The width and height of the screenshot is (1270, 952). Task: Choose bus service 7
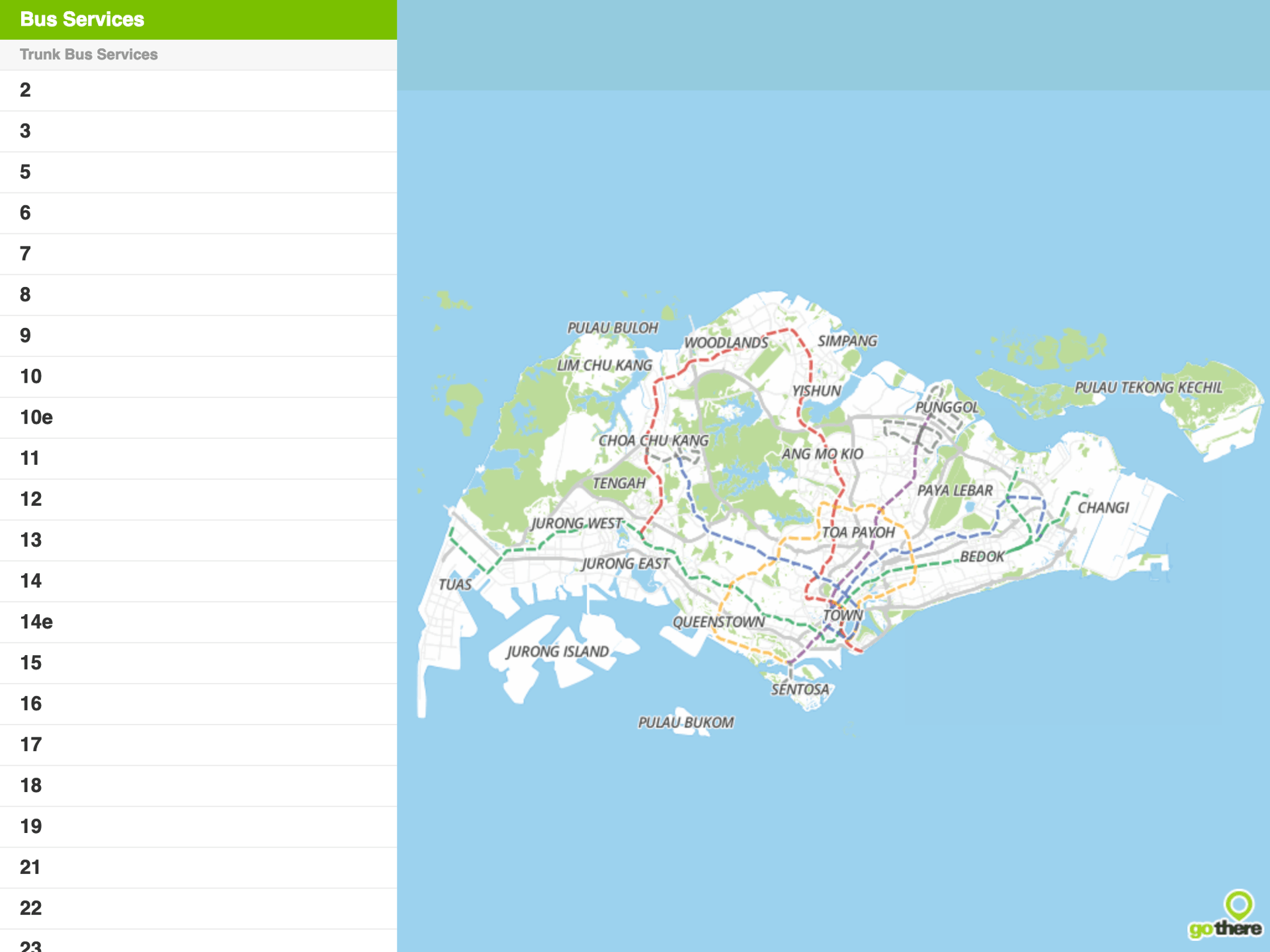(x=25, y=254)
